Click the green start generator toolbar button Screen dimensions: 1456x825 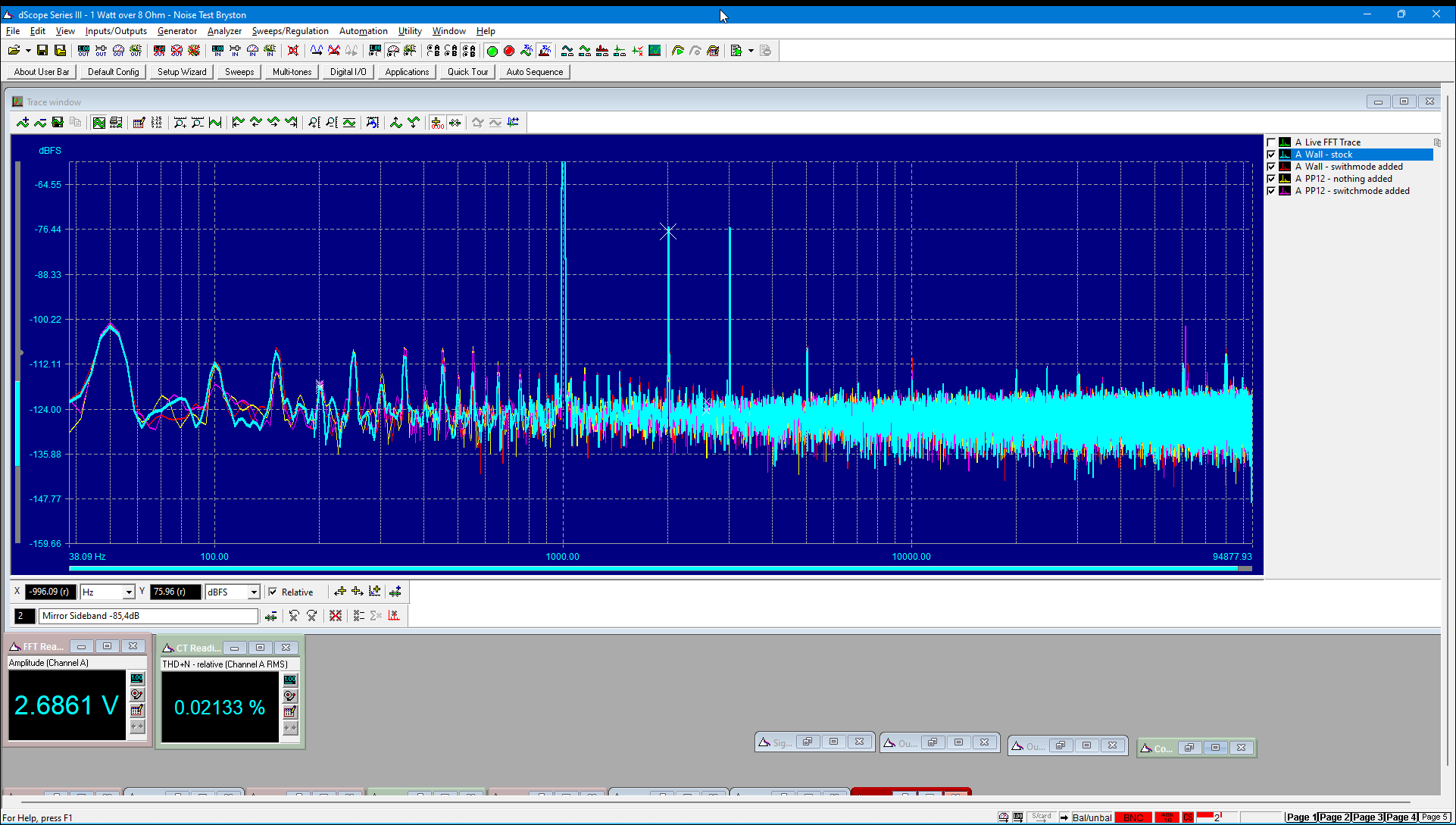(492, 51)
